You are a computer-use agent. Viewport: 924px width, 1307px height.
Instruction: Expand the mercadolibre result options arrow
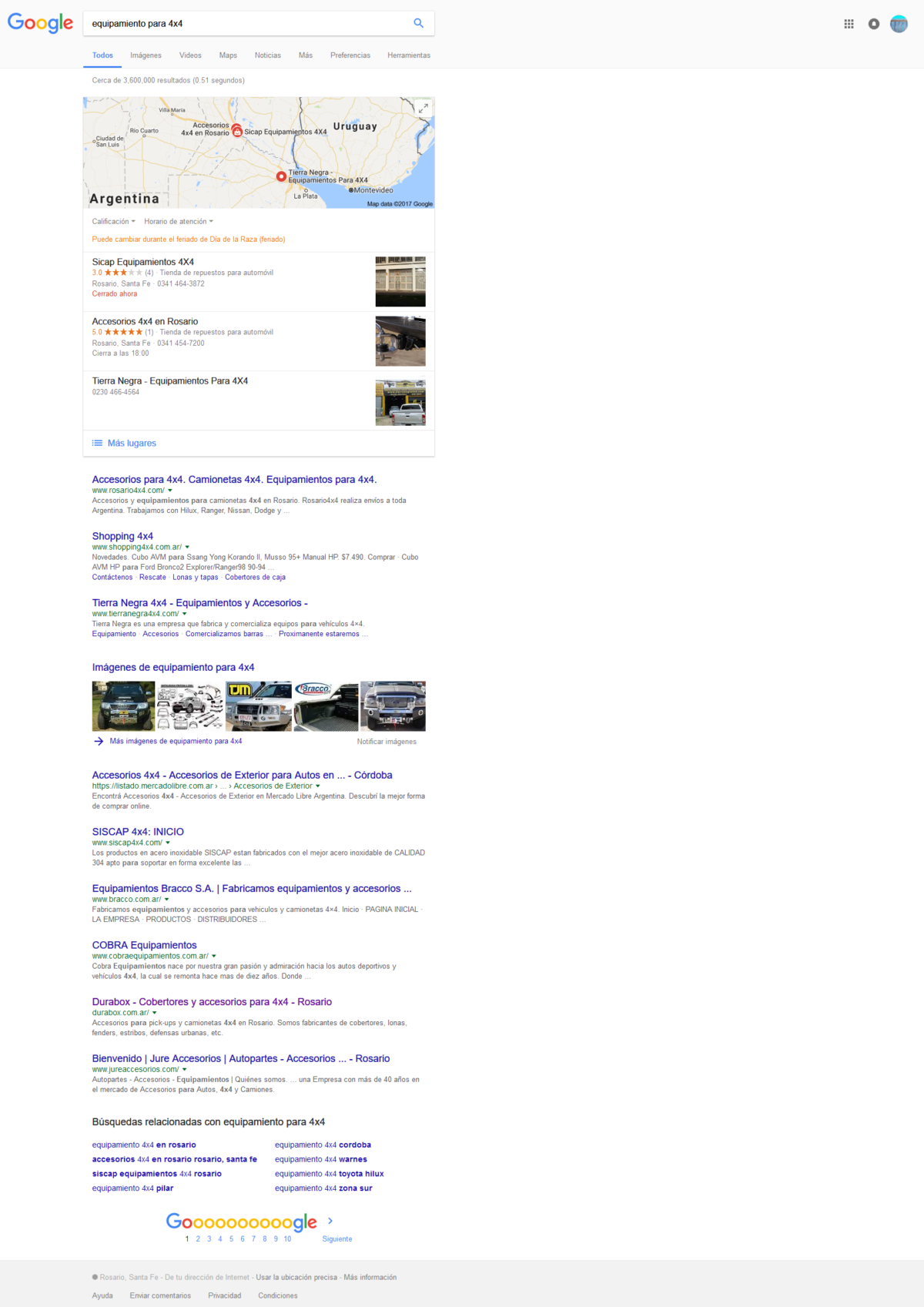pyautogui.click(x=318, y=786)
